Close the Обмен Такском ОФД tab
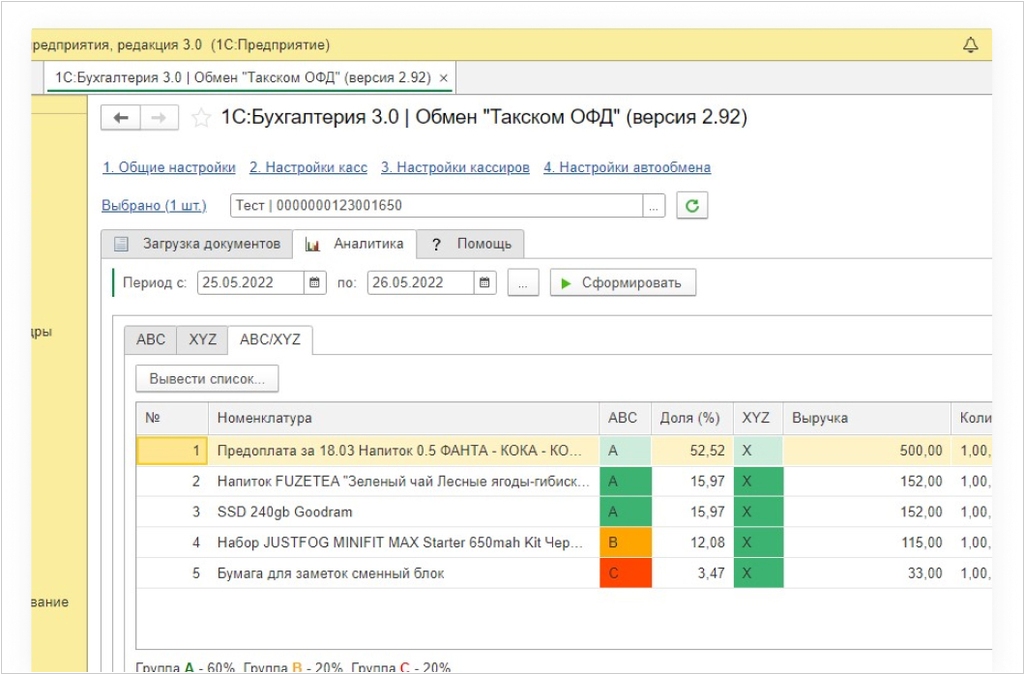1024x674 pixels. pyautogui.click(x=444, y=77)
